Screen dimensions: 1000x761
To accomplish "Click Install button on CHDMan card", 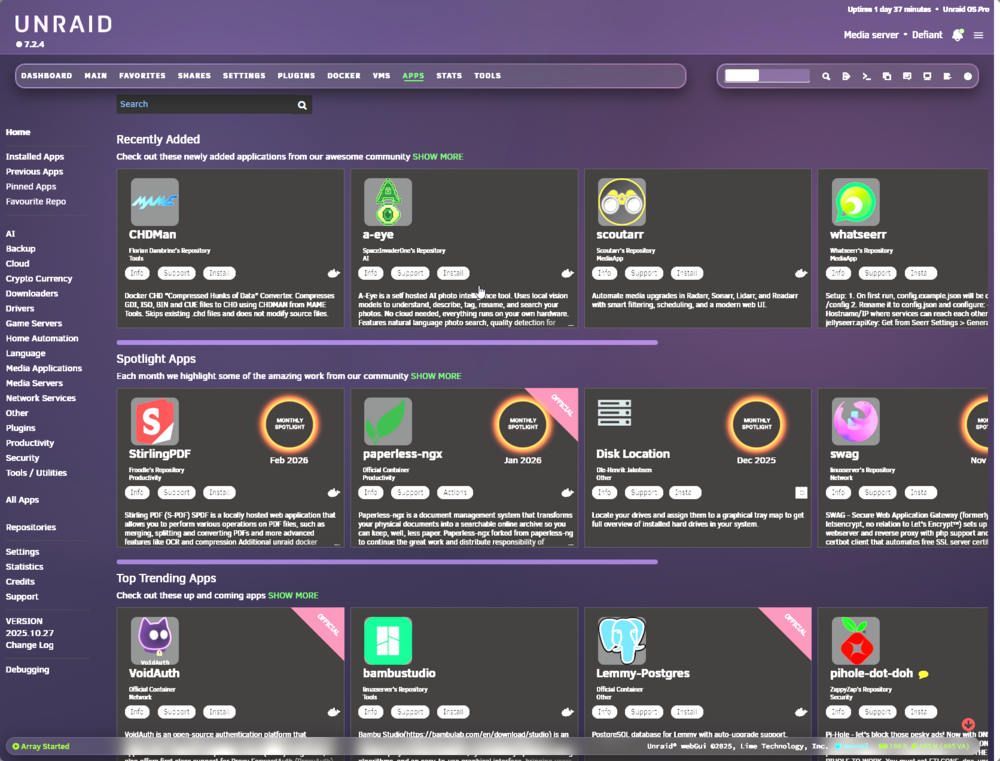I will tap(219, 274).
